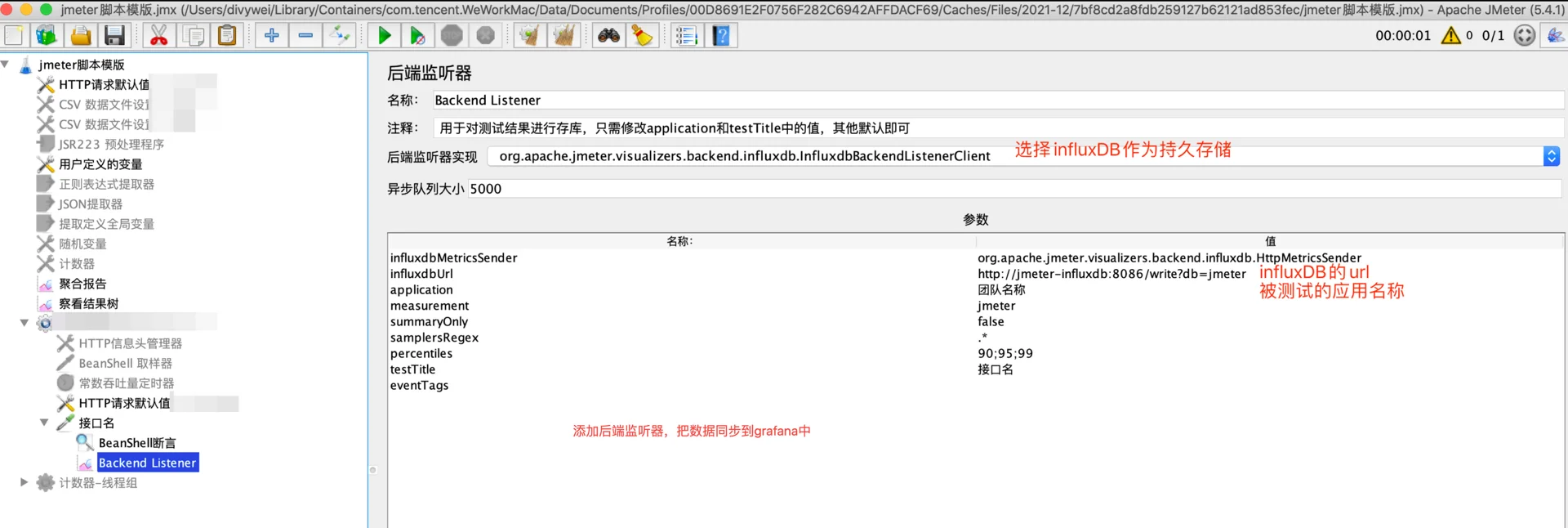
Task: Start the test with green play icon
Action: 385,35
